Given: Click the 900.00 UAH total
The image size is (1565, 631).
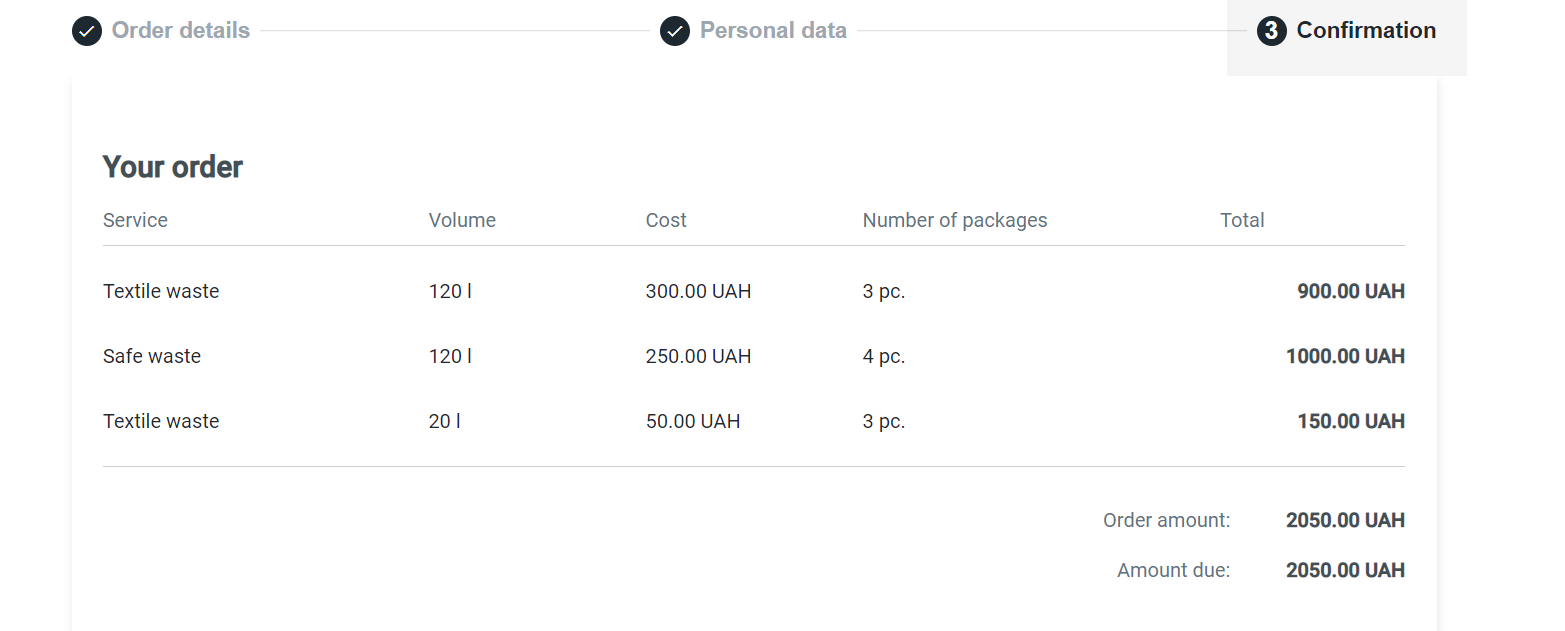Looking at the screenshot, I should click(1350, 292).
